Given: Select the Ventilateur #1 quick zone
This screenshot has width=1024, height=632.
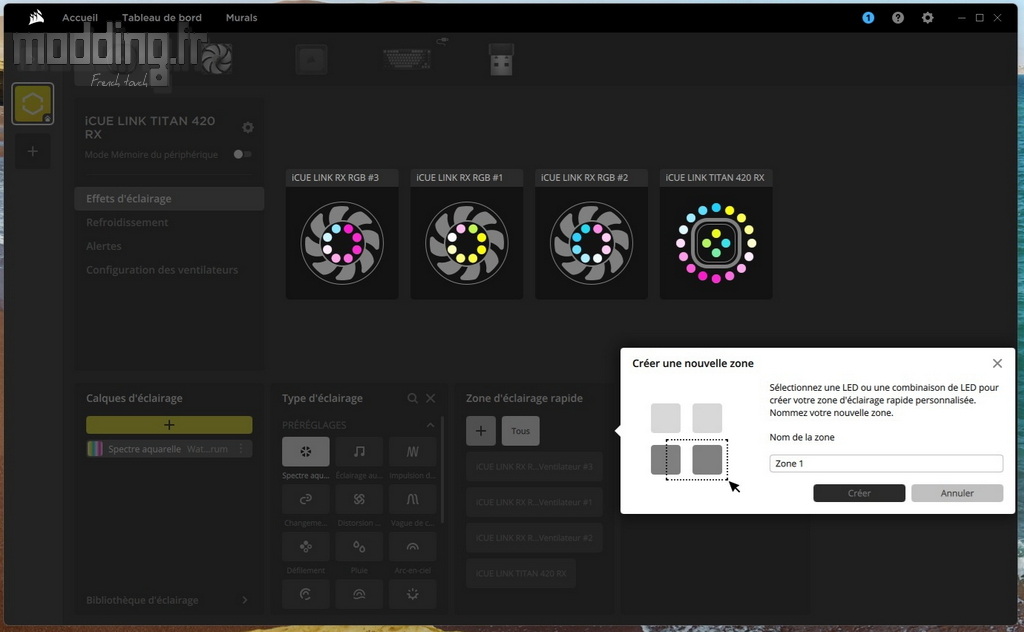Looking at the screenshot, I should tap(534, 502).
